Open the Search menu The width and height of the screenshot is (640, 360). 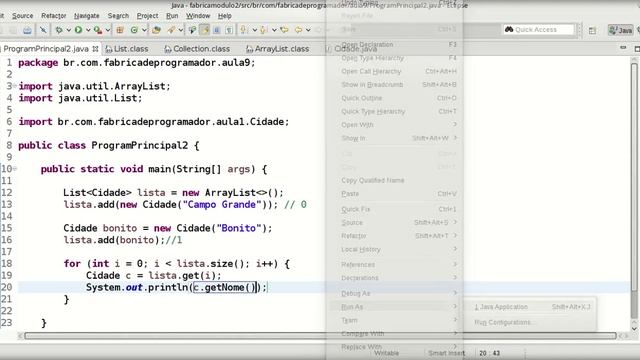point(118,16)
